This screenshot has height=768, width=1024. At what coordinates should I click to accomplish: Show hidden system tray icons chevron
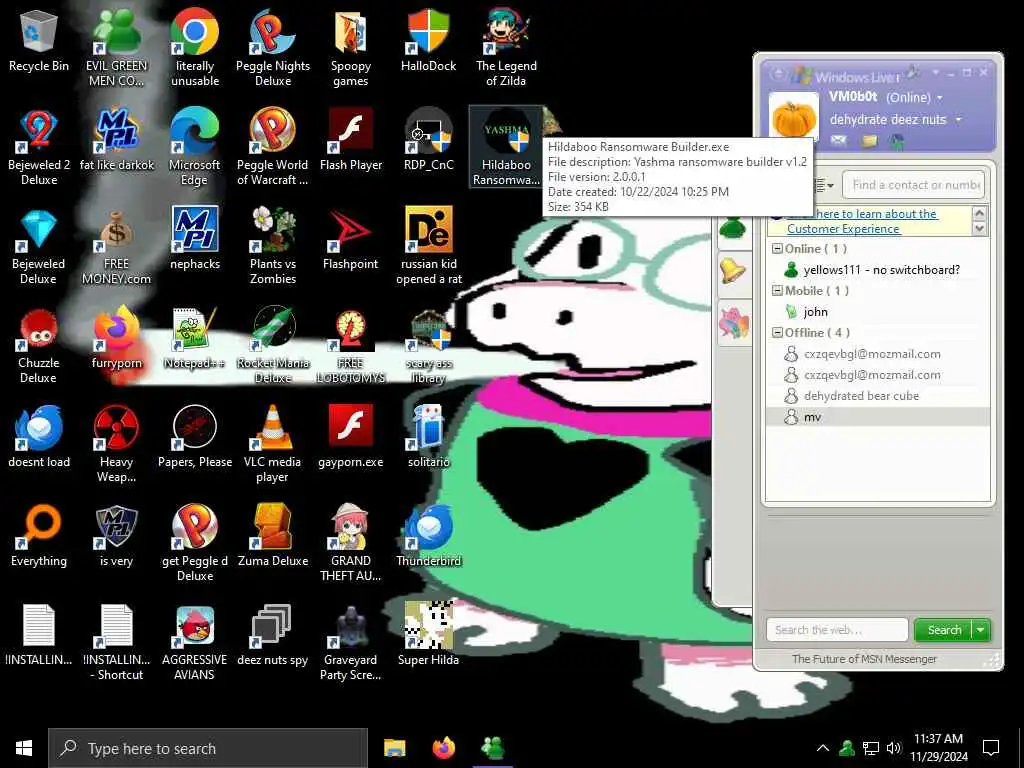pyautogui.click(x=823, y=748)
